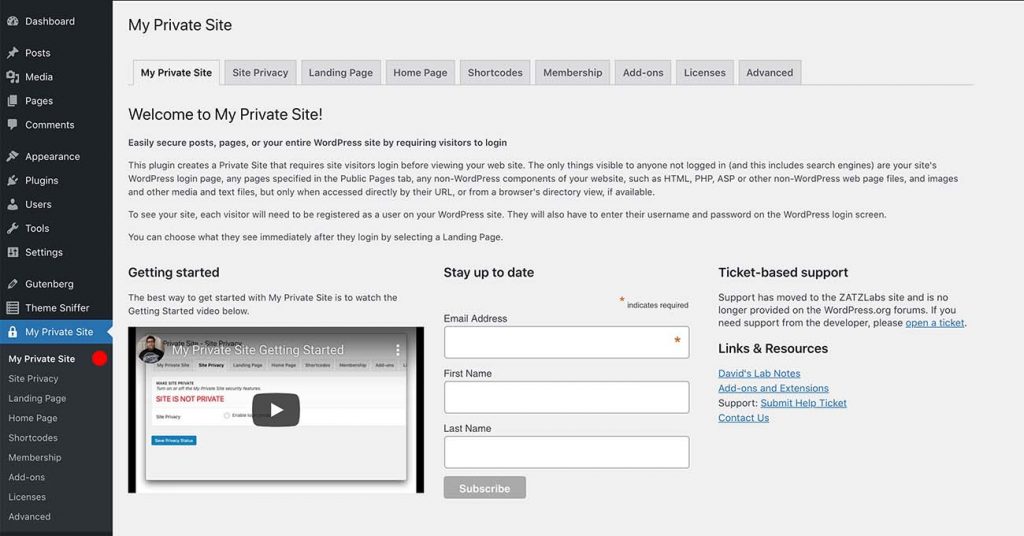This screenshot has width=1024, height=536.
Task: Click the Tools wrench icon
Action: point(12,228)
